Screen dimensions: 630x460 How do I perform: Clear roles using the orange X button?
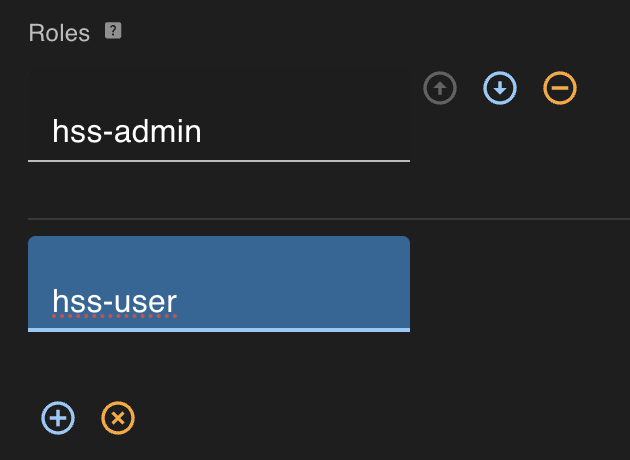coord(118,418)
